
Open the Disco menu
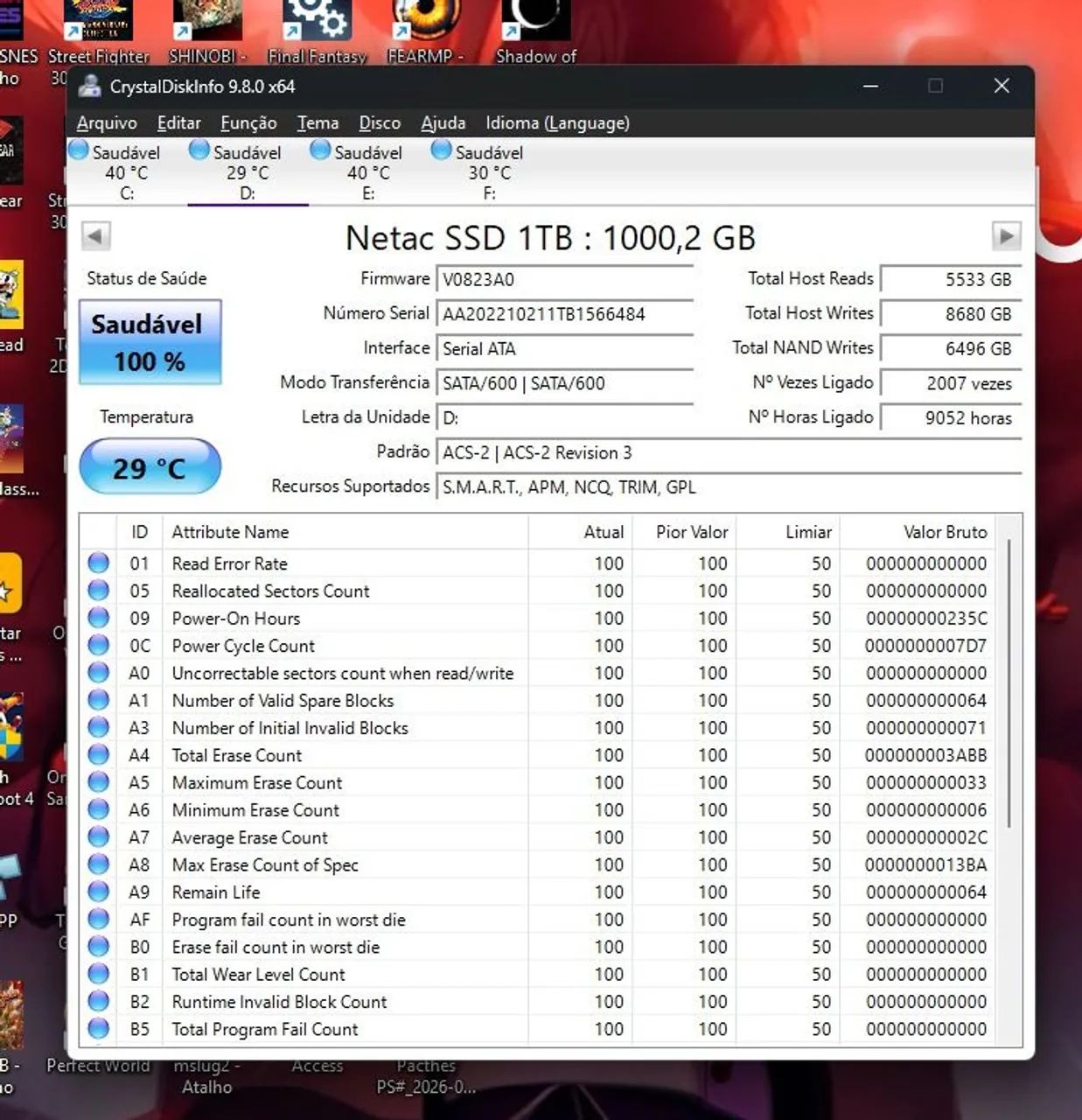(x=380, y=123)
